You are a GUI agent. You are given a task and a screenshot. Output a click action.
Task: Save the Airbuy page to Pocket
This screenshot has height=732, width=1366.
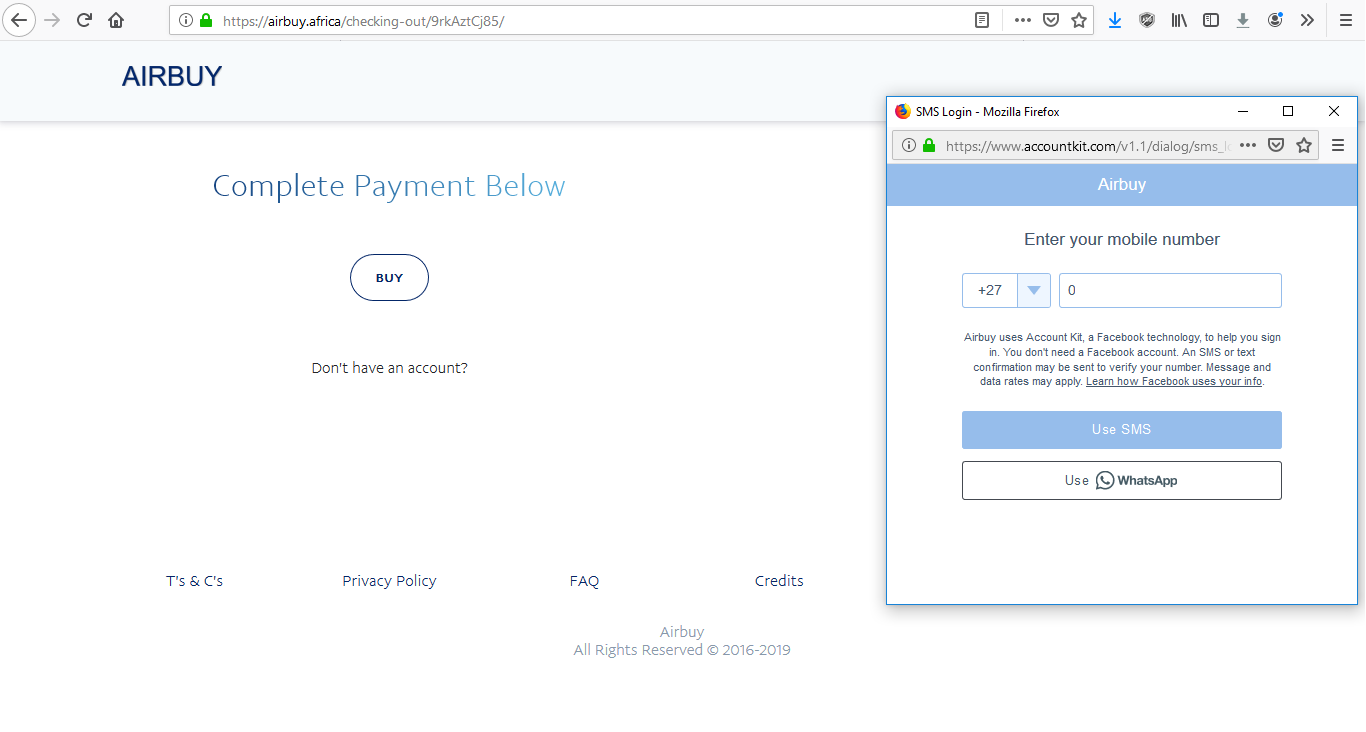coord(1051,20)
